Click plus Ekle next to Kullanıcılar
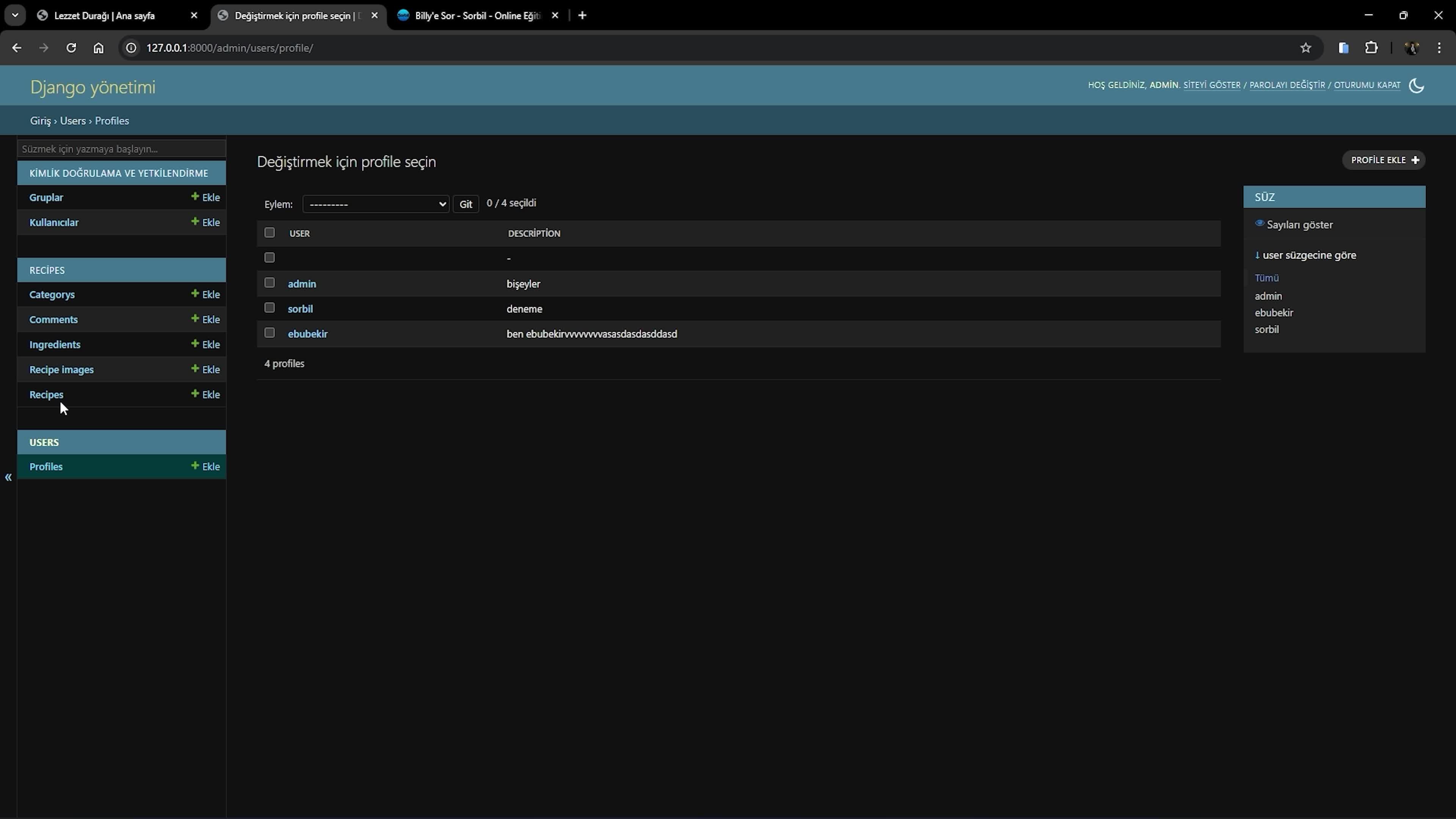 (206, 222)
